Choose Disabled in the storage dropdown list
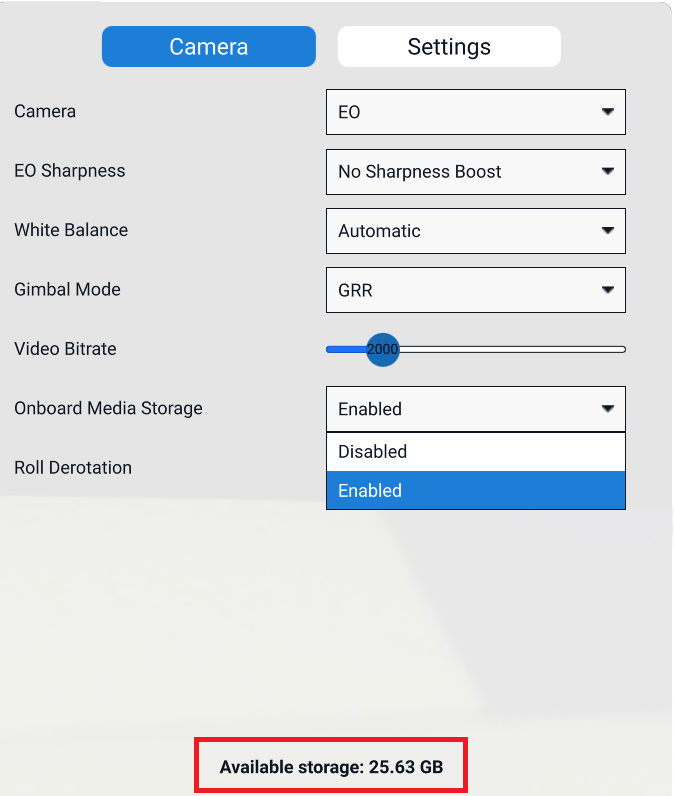Screen dimensions: 674x796 pyautogui.click(x=475, y=451)
